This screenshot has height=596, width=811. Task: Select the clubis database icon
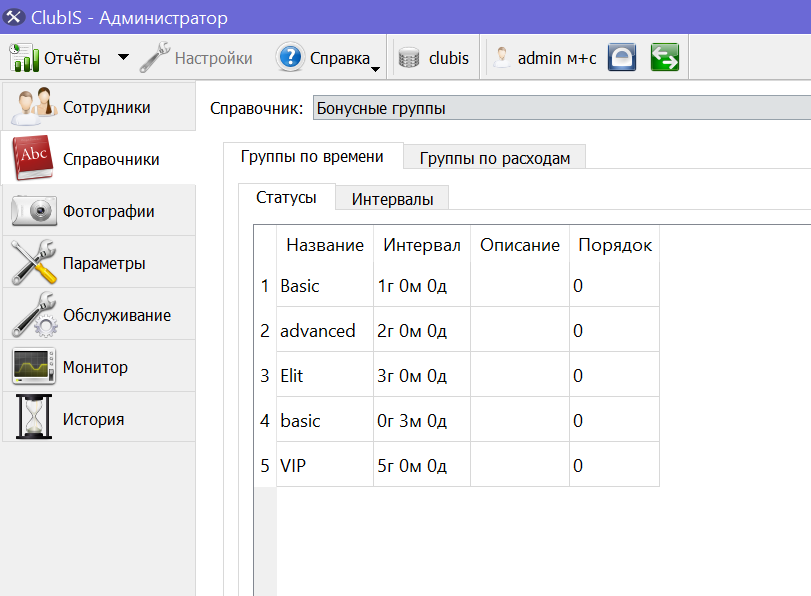[x=409, y=58]
